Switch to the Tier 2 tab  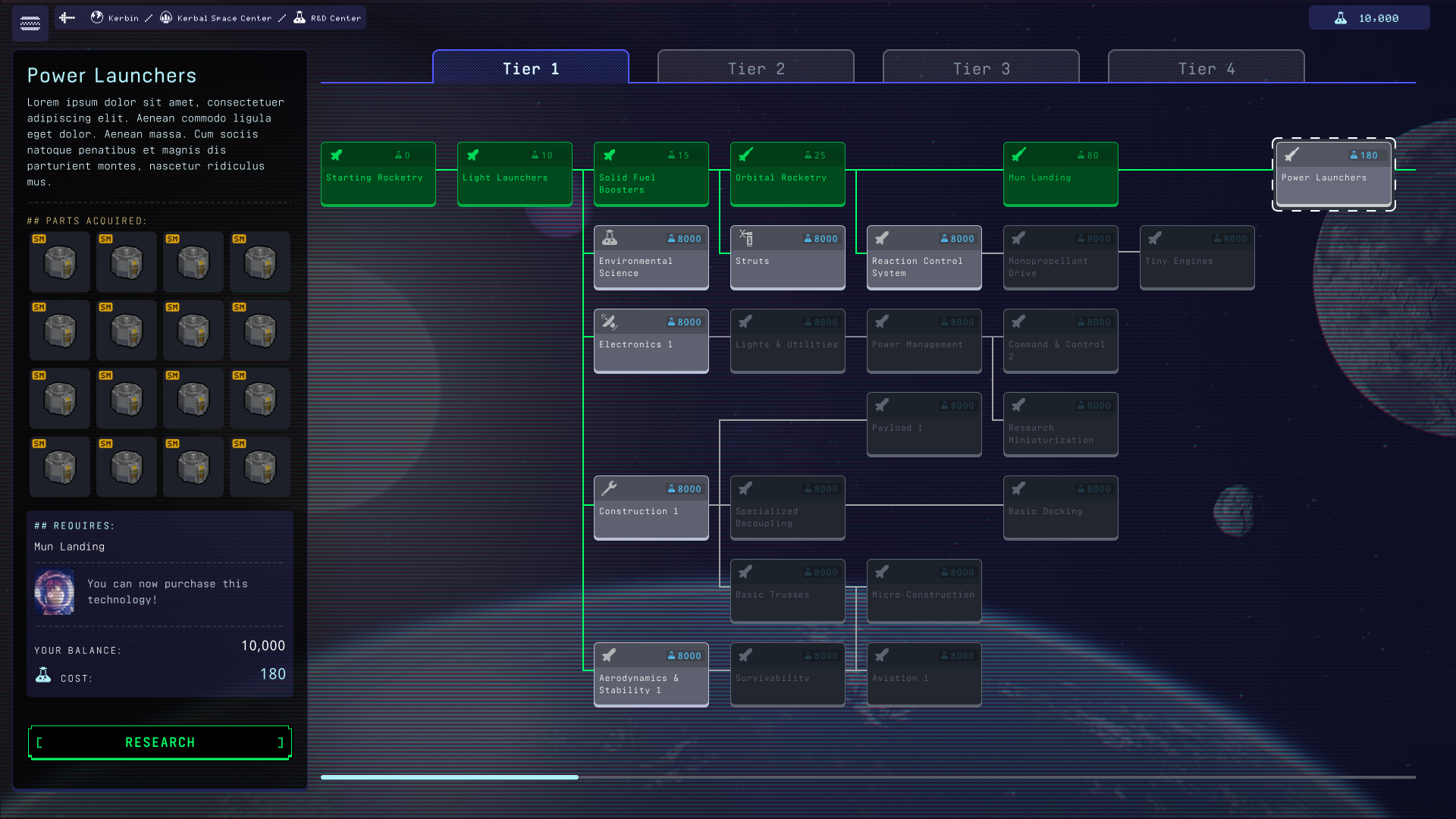click(x=756, y=67)
